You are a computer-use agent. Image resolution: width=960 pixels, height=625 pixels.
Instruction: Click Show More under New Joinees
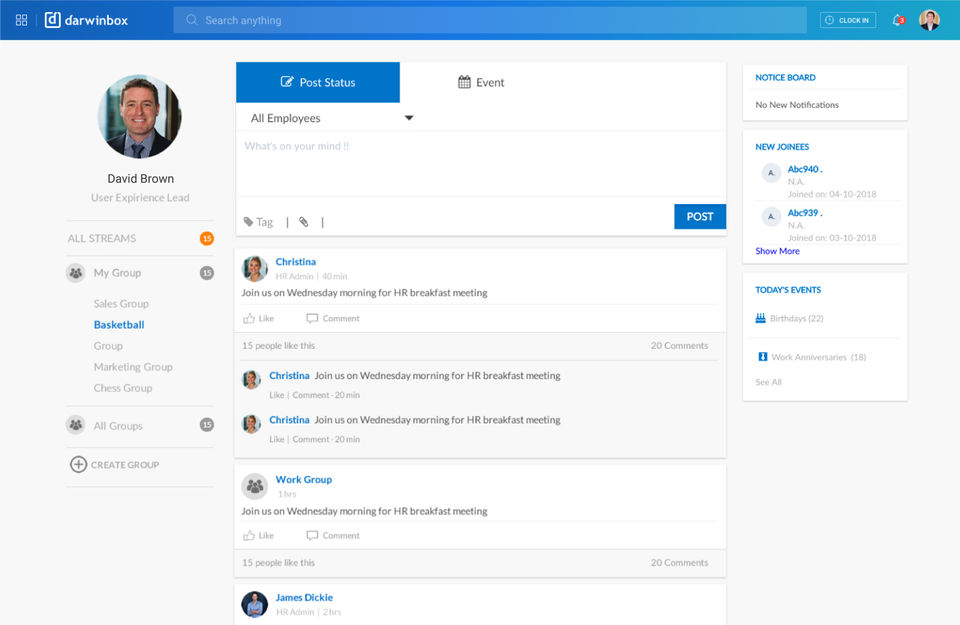(x=777, y=251)
